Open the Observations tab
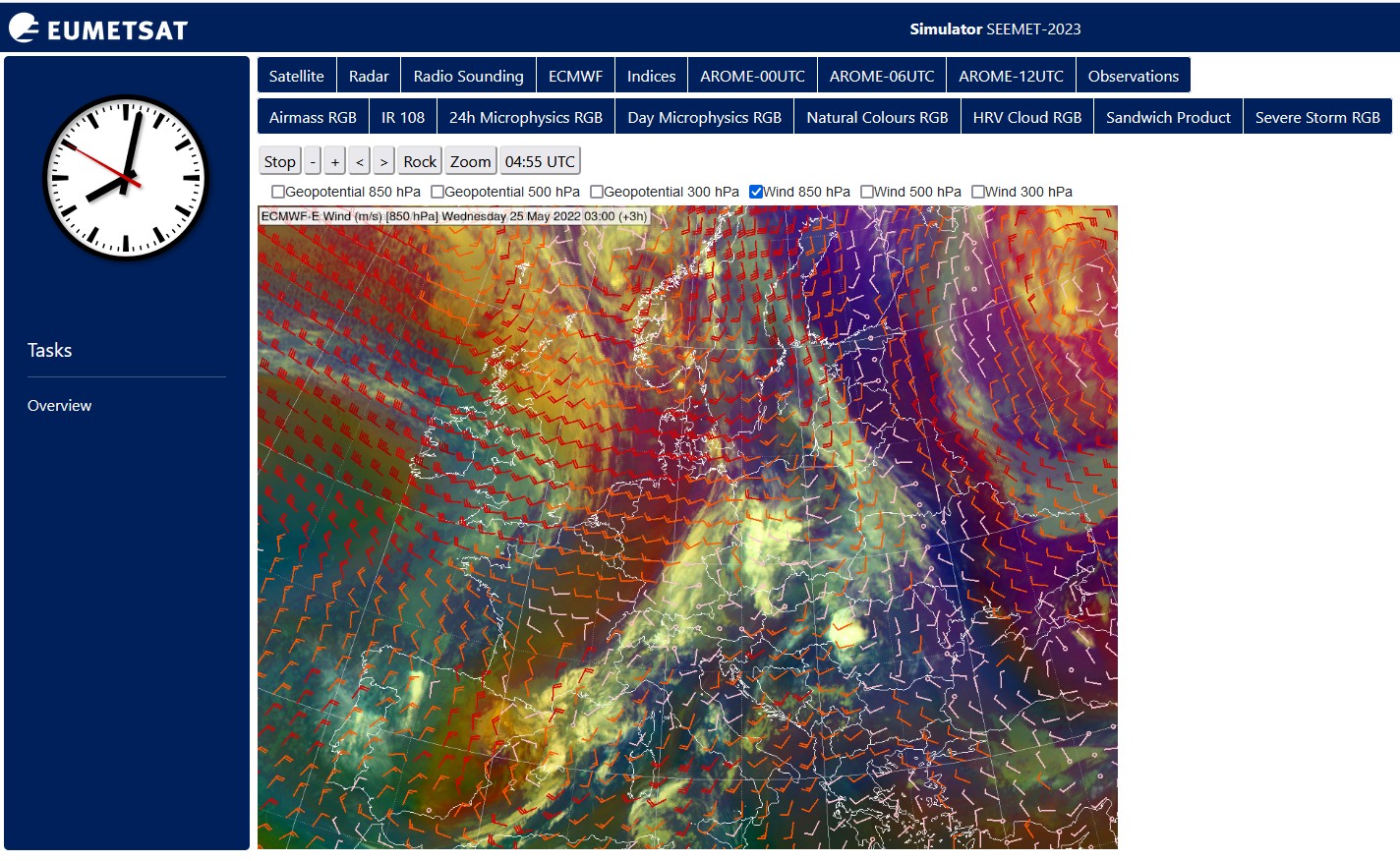This screenshot has width=1400, height=861. click(1134, 76)
